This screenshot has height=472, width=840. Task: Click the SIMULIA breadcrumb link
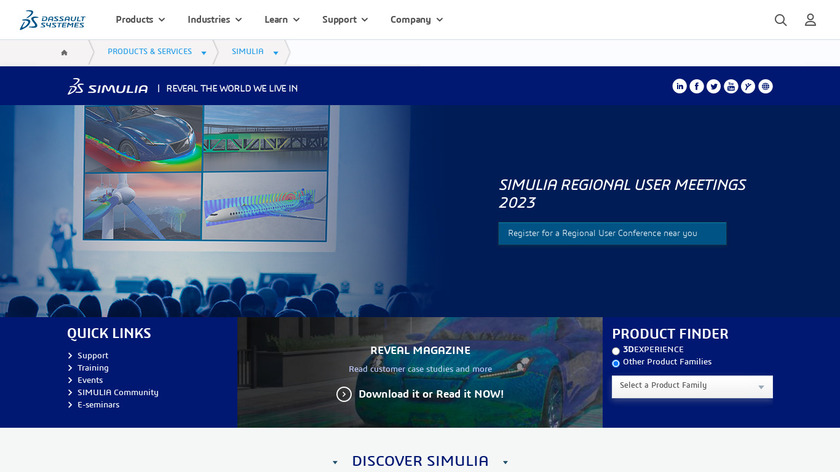248,51
